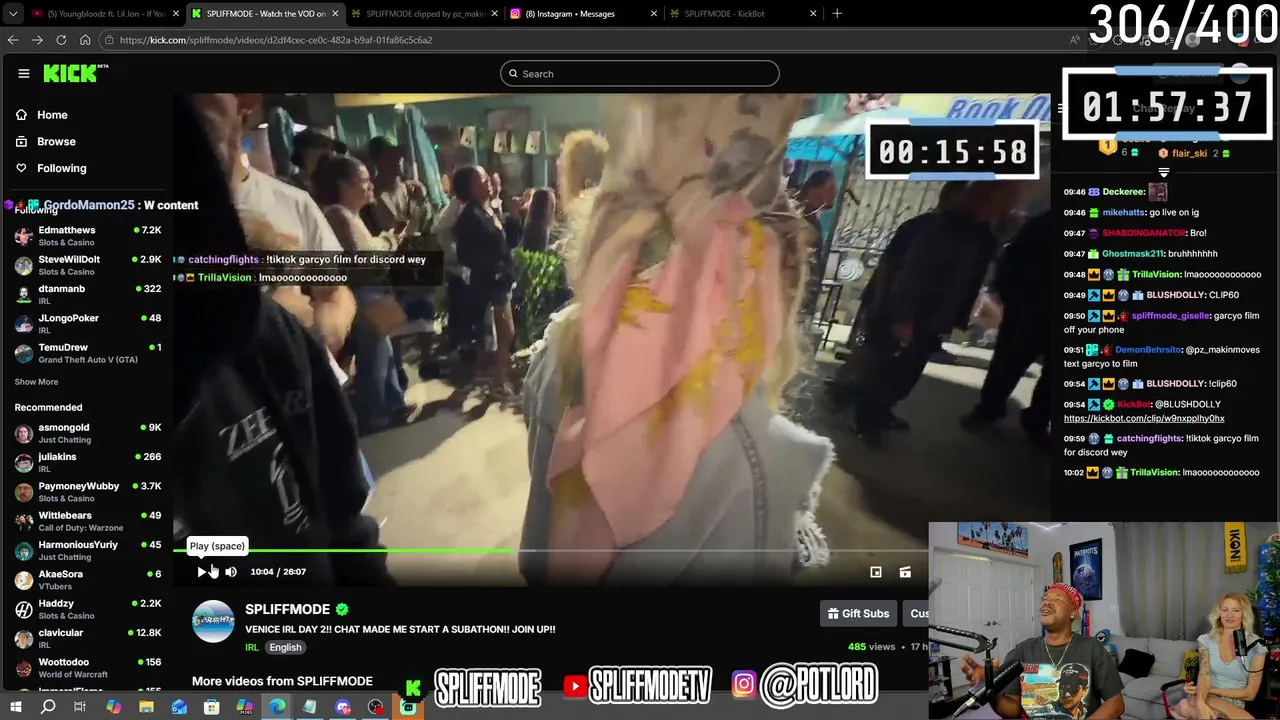
Task: Open a new browser tab
Action: 837,14
